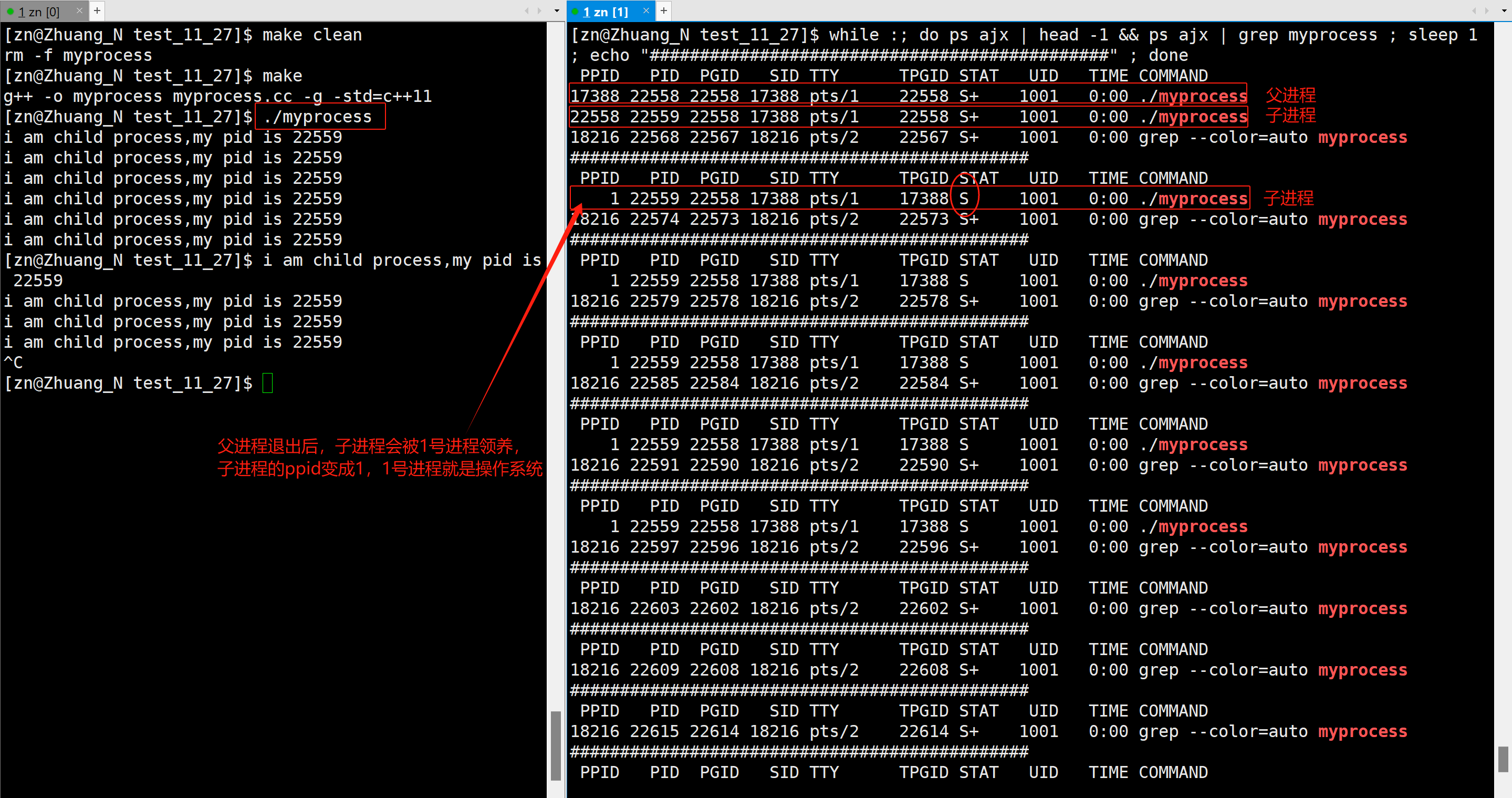Click the 'while :; do ps ajx' command line
The image size is (1512, 798).
point(1024,45)
